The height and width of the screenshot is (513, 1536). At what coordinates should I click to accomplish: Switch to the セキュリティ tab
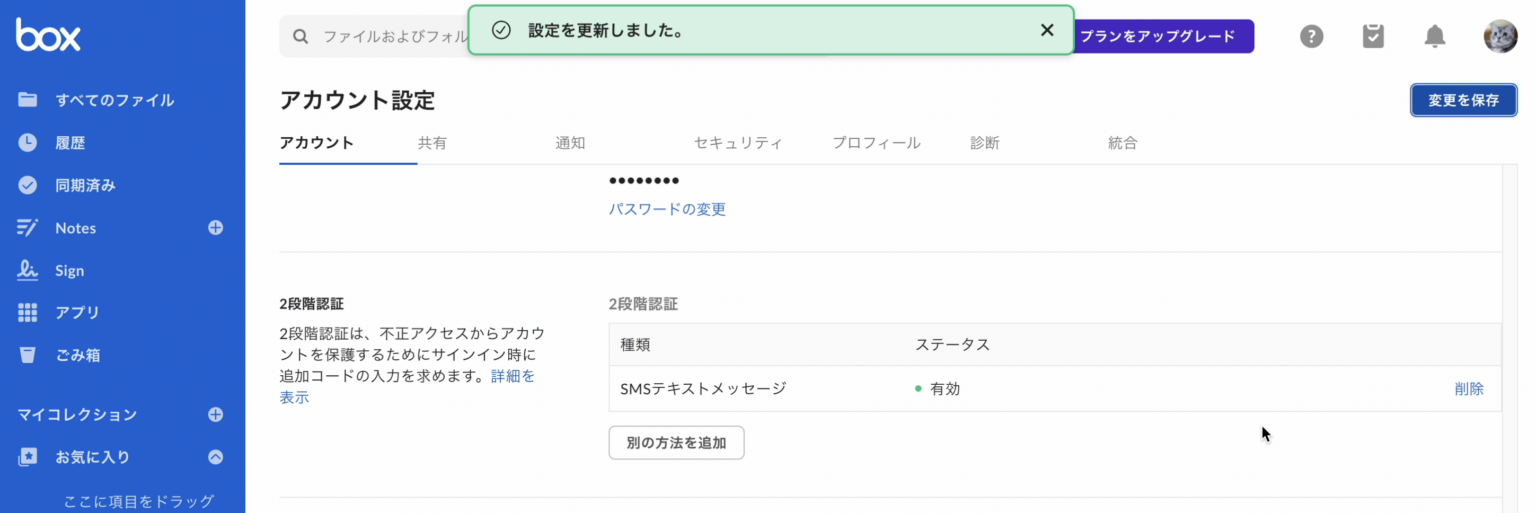737,143
